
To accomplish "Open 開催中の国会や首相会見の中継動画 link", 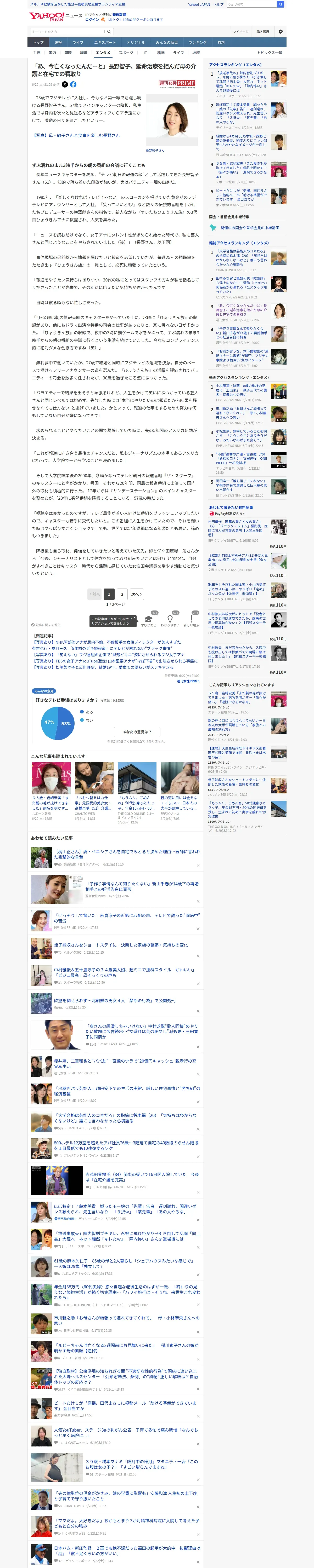I will [x=249, y=228].
